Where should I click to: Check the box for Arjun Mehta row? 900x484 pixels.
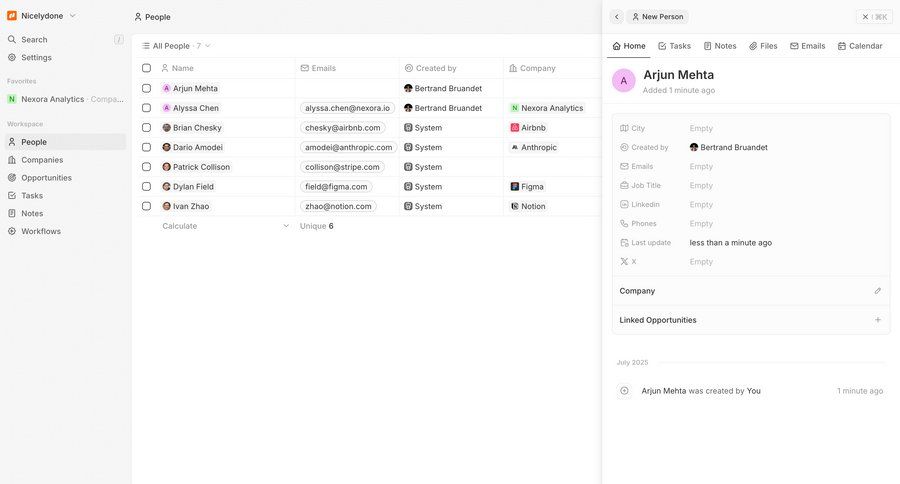146,88
